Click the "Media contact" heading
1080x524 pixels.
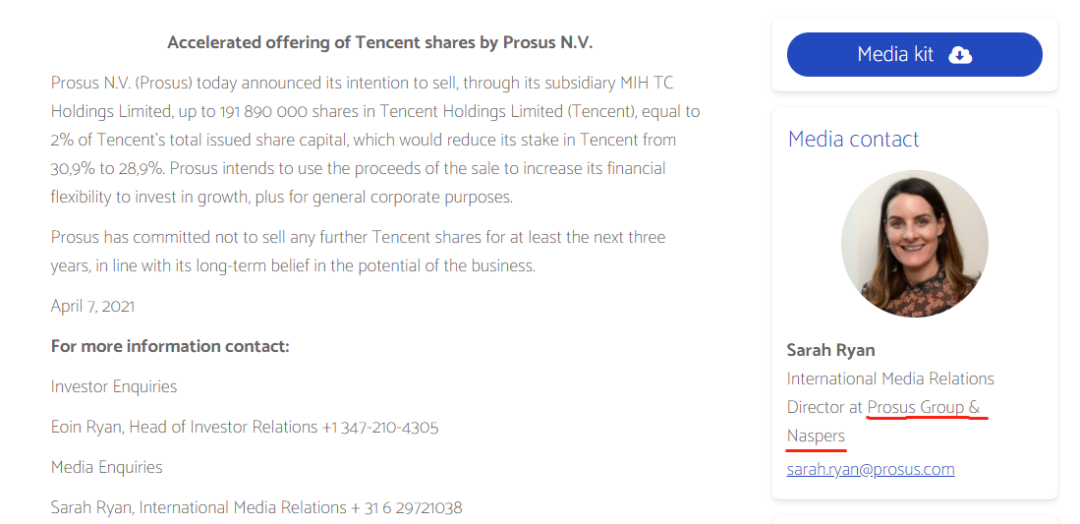point(853,139)
